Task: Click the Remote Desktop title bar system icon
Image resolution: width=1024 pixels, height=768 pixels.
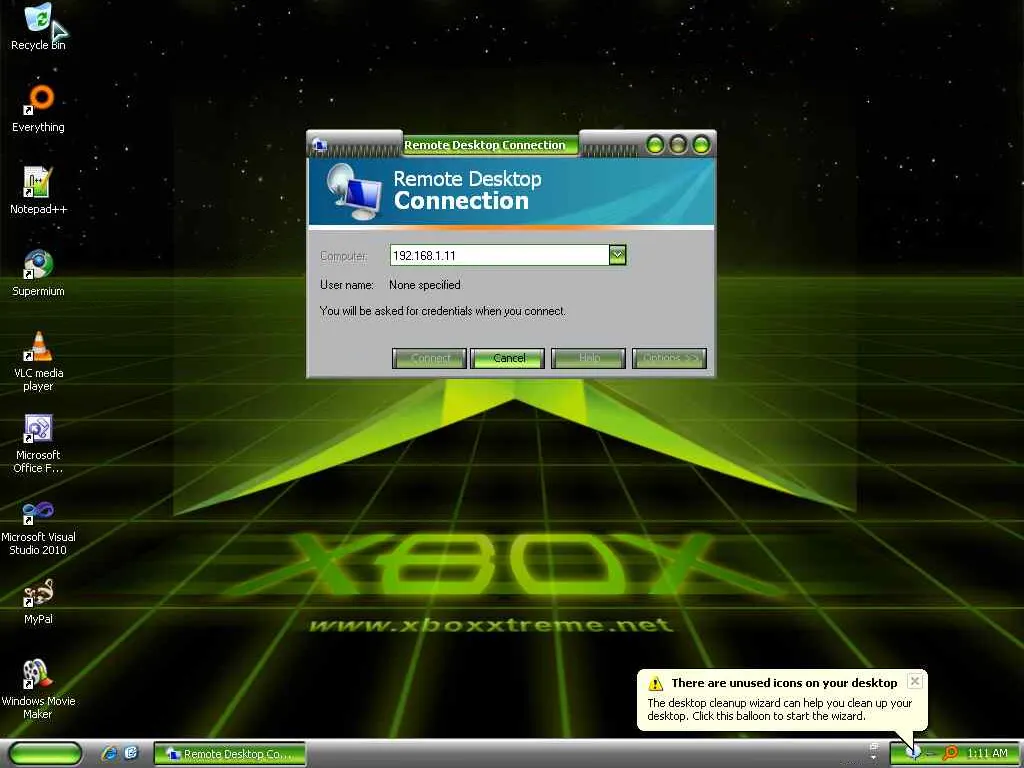Action: coord(319,144)
